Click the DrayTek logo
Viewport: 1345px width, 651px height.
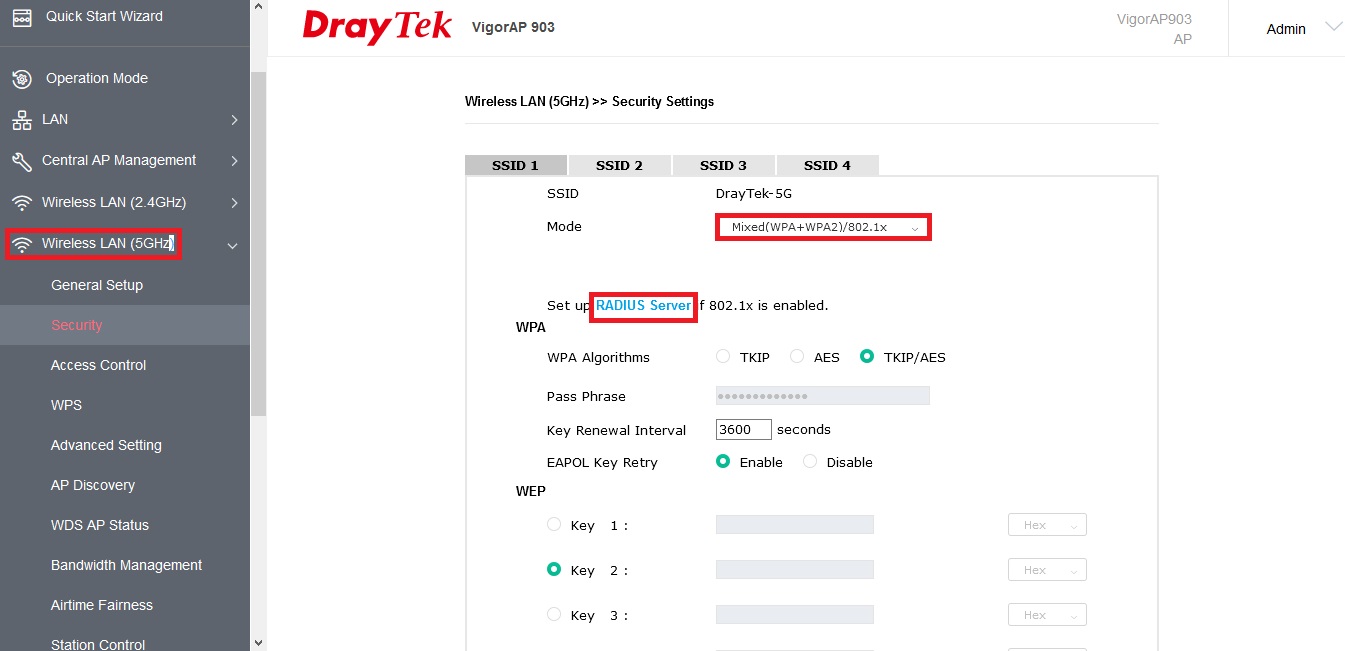pyautogui.click(x=377, y=27)
